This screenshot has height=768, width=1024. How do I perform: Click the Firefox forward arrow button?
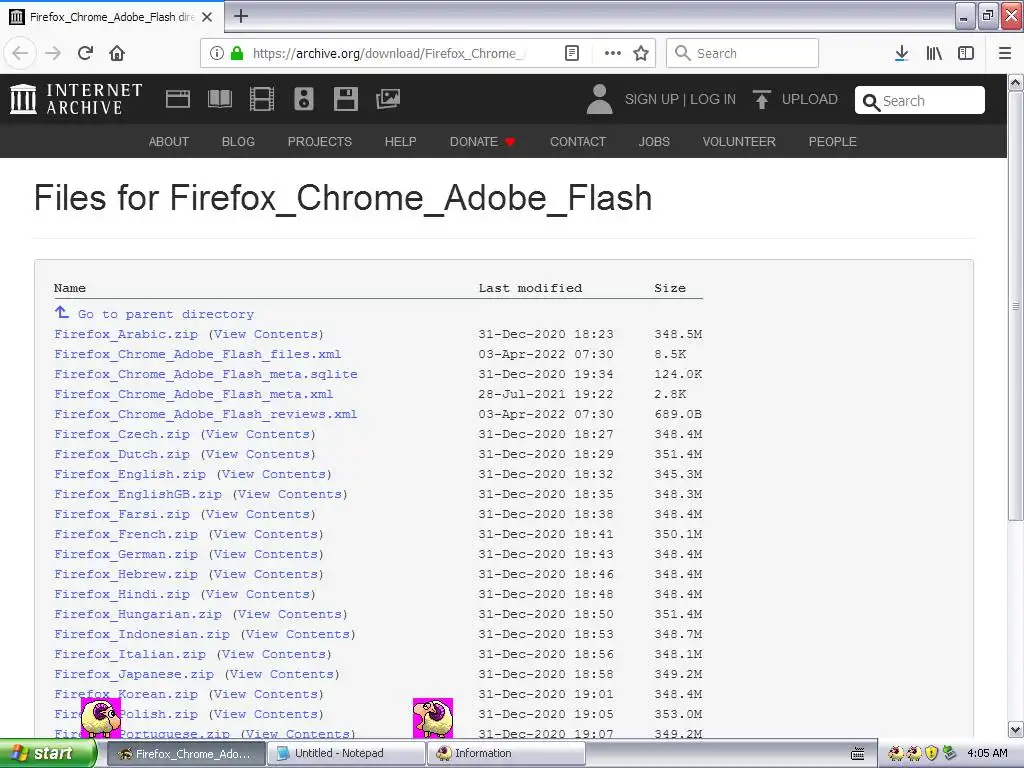(53, 53)
